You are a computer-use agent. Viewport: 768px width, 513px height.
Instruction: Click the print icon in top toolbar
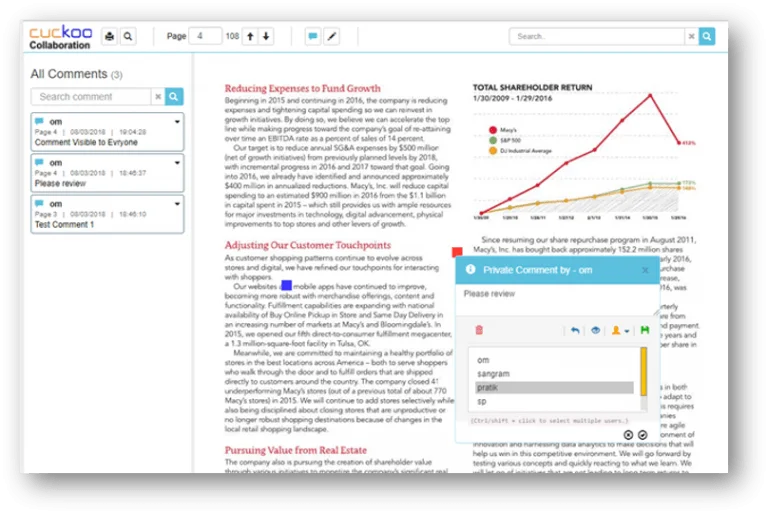point(110,36)
